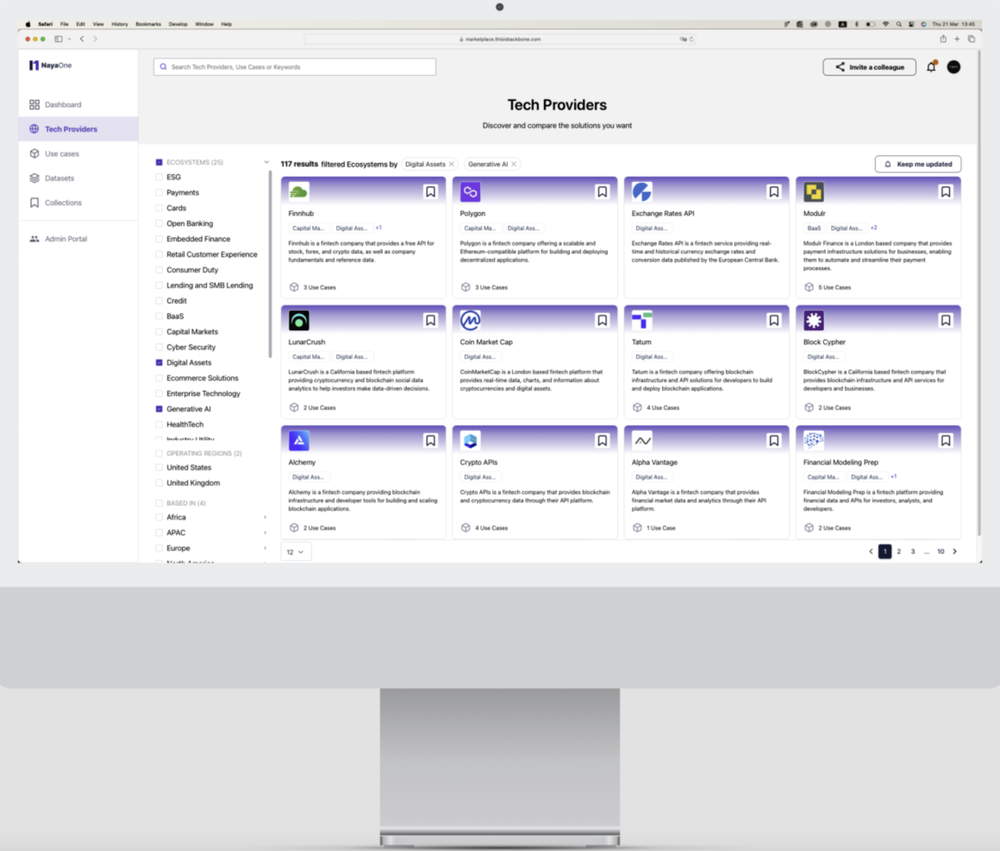Expand the APAC based-in filter
This screenshot has width=1000, height=851.
click(x=265, y=533)
